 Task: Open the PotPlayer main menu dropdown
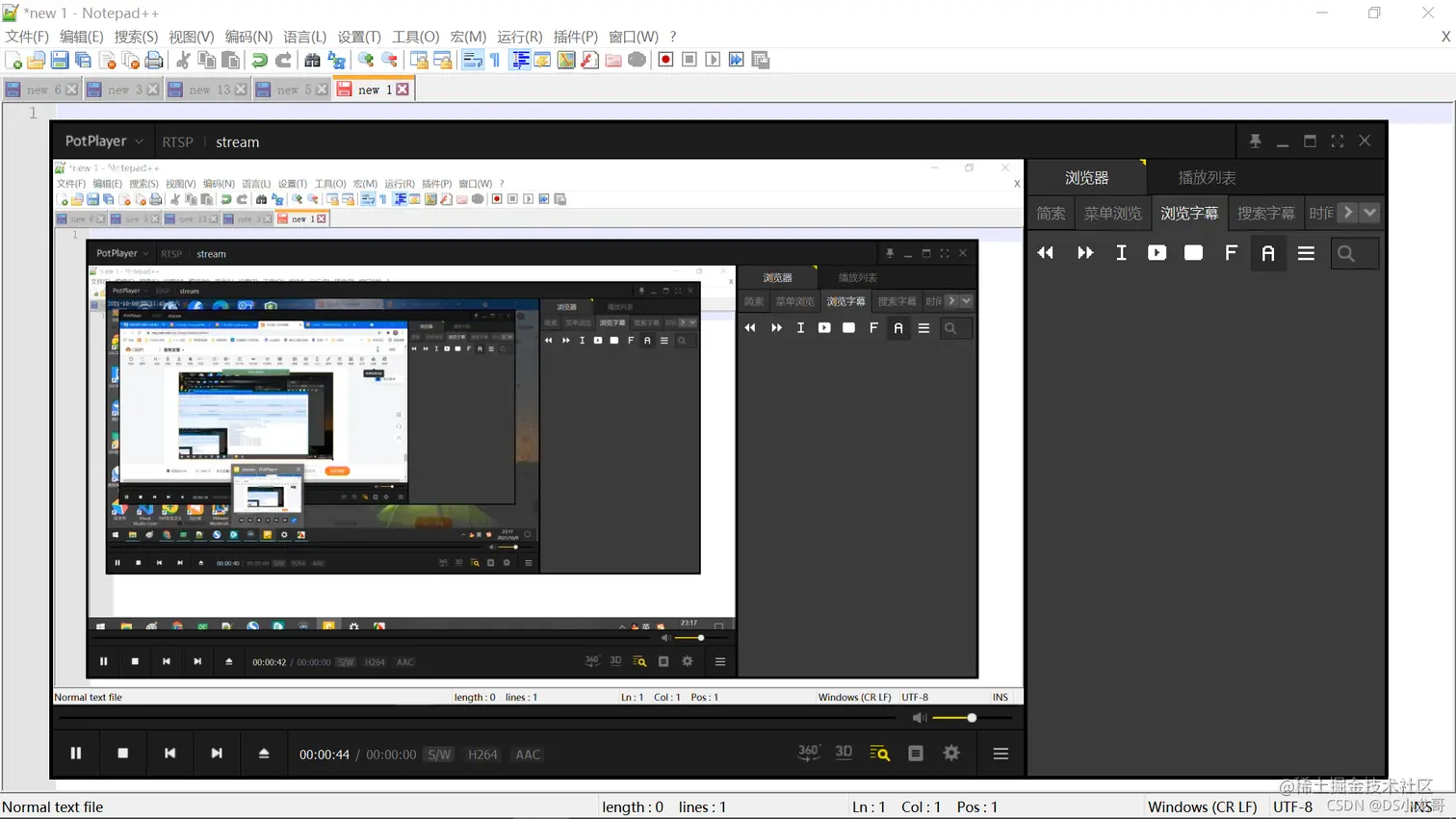click(104, 141)
